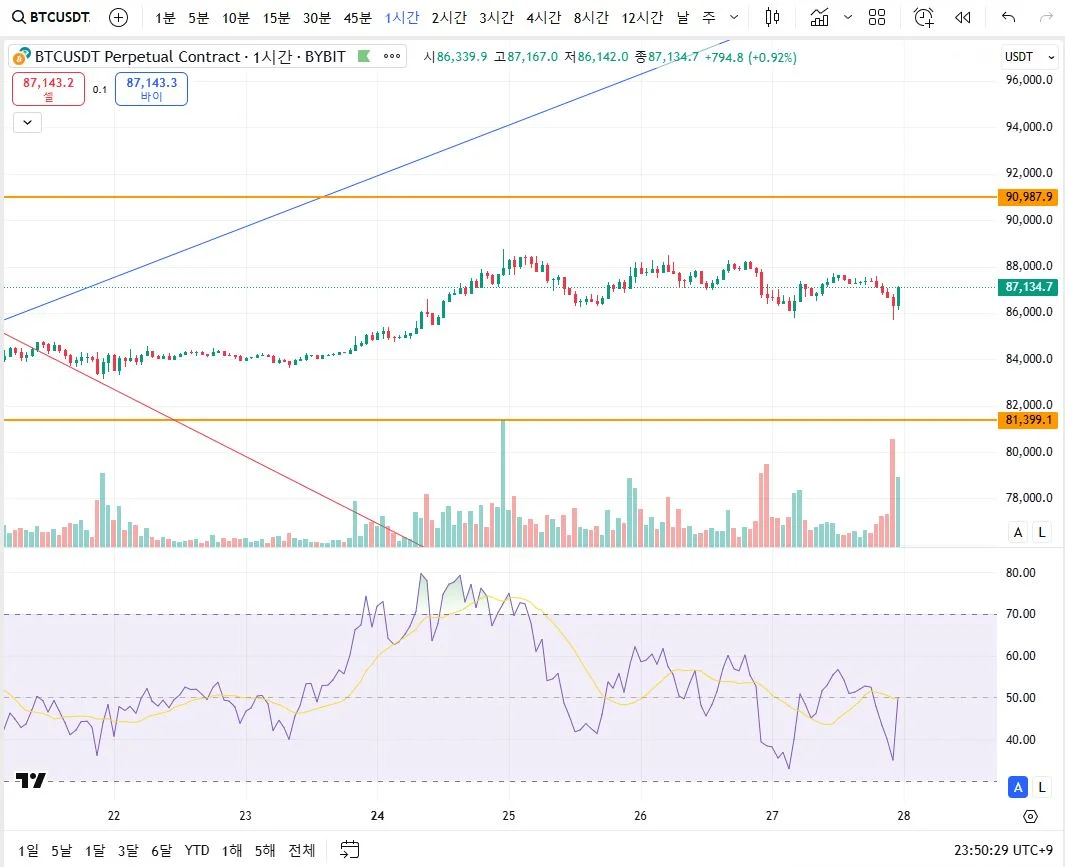Select the 주 (weekly) interval
Image resolution: width=1065 pixels, height=867 pixels.
coord(708,18)
